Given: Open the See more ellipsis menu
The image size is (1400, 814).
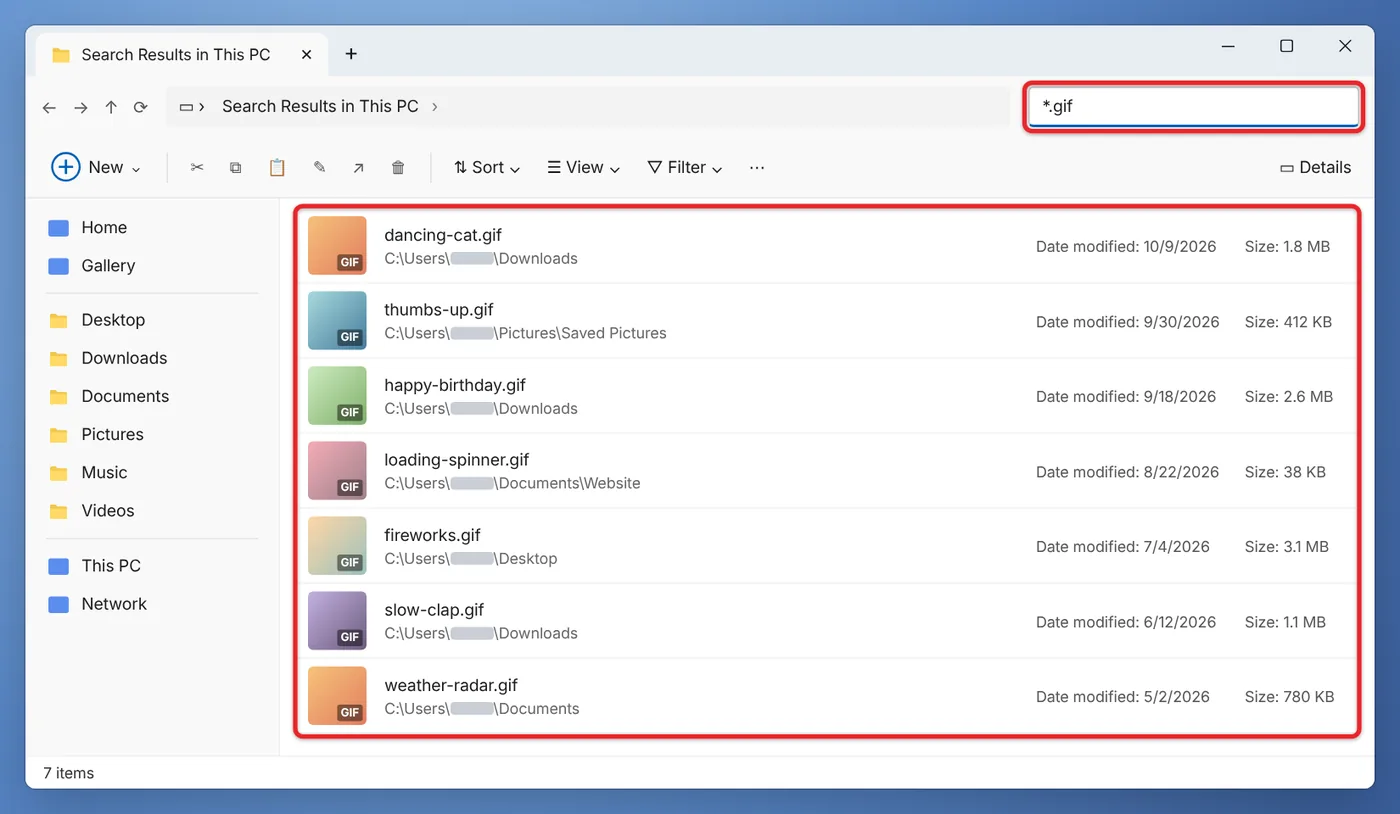Looking at the screenshot, I should coord(757,167).
